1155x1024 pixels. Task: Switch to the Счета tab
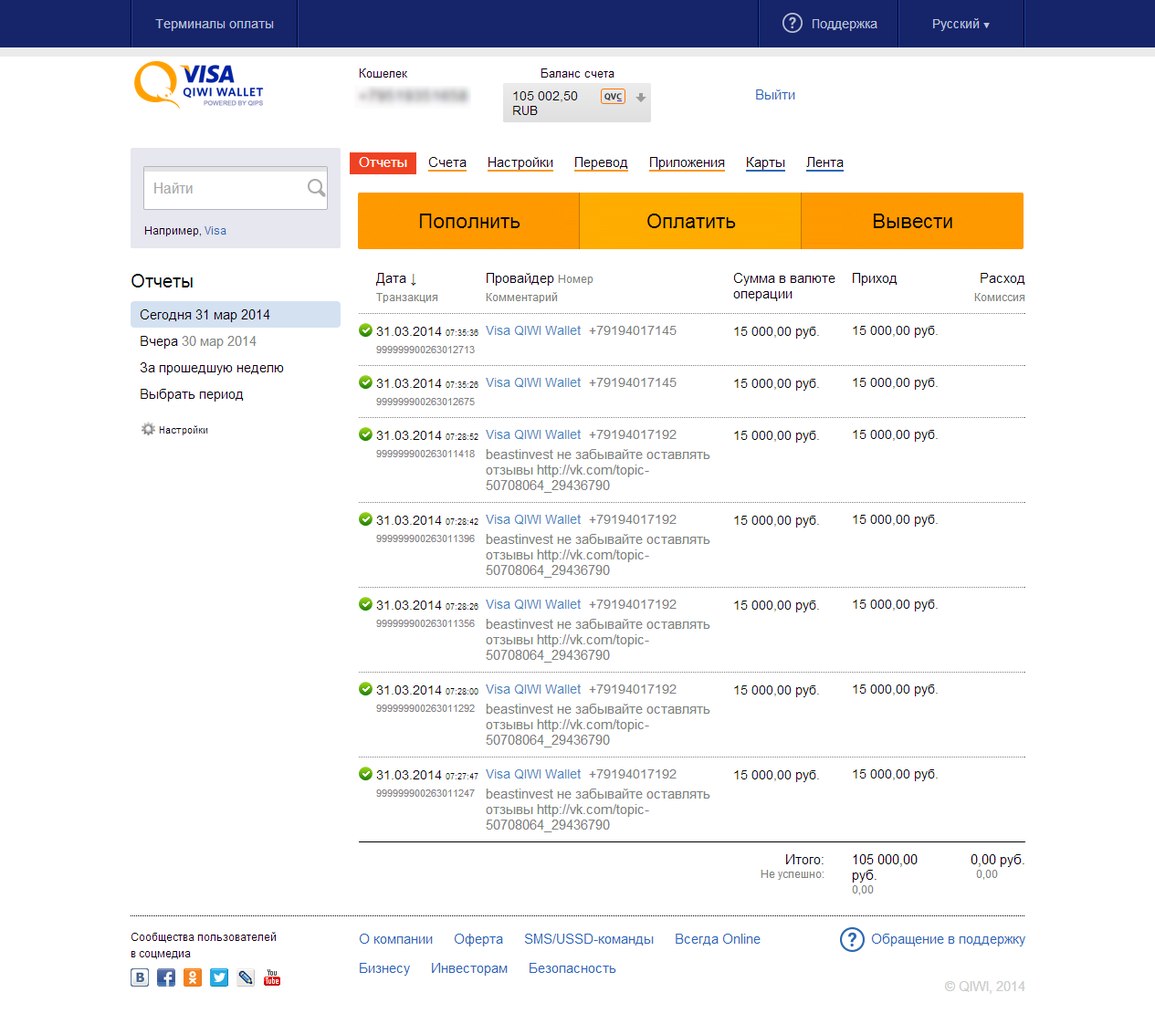click(447, 163)
